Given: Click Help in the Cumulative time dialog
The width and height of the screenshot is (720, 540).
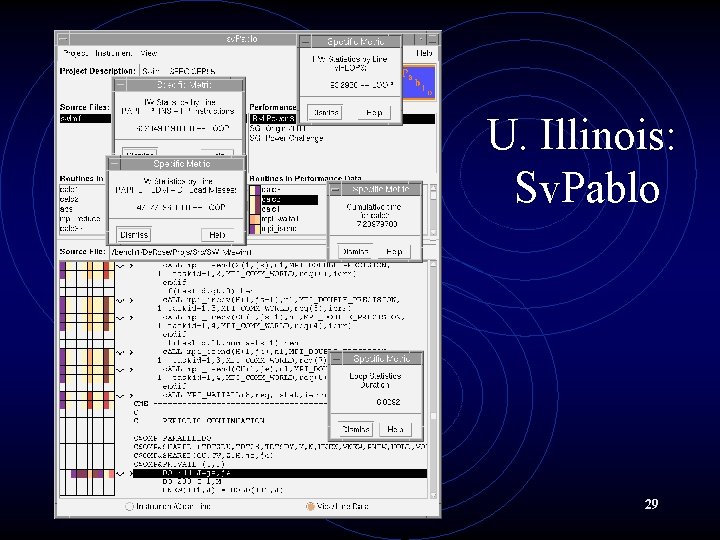Looking at the screenshot, I should pos(394,251).
